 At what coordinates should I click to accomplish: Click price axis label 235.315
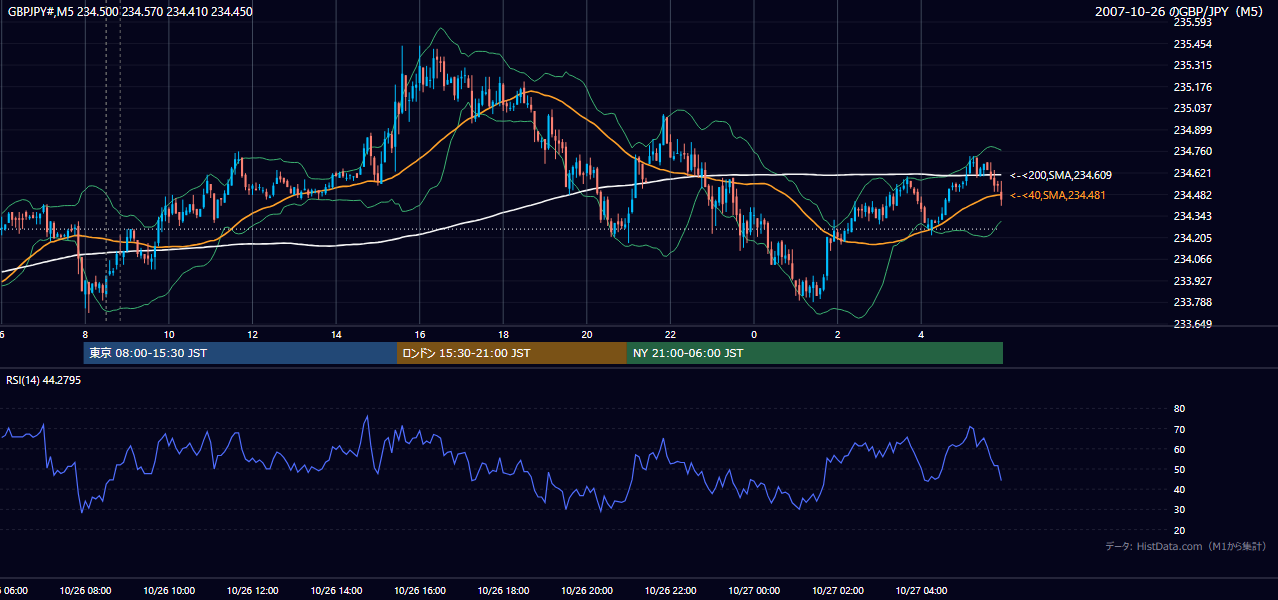click(1193, 65)
